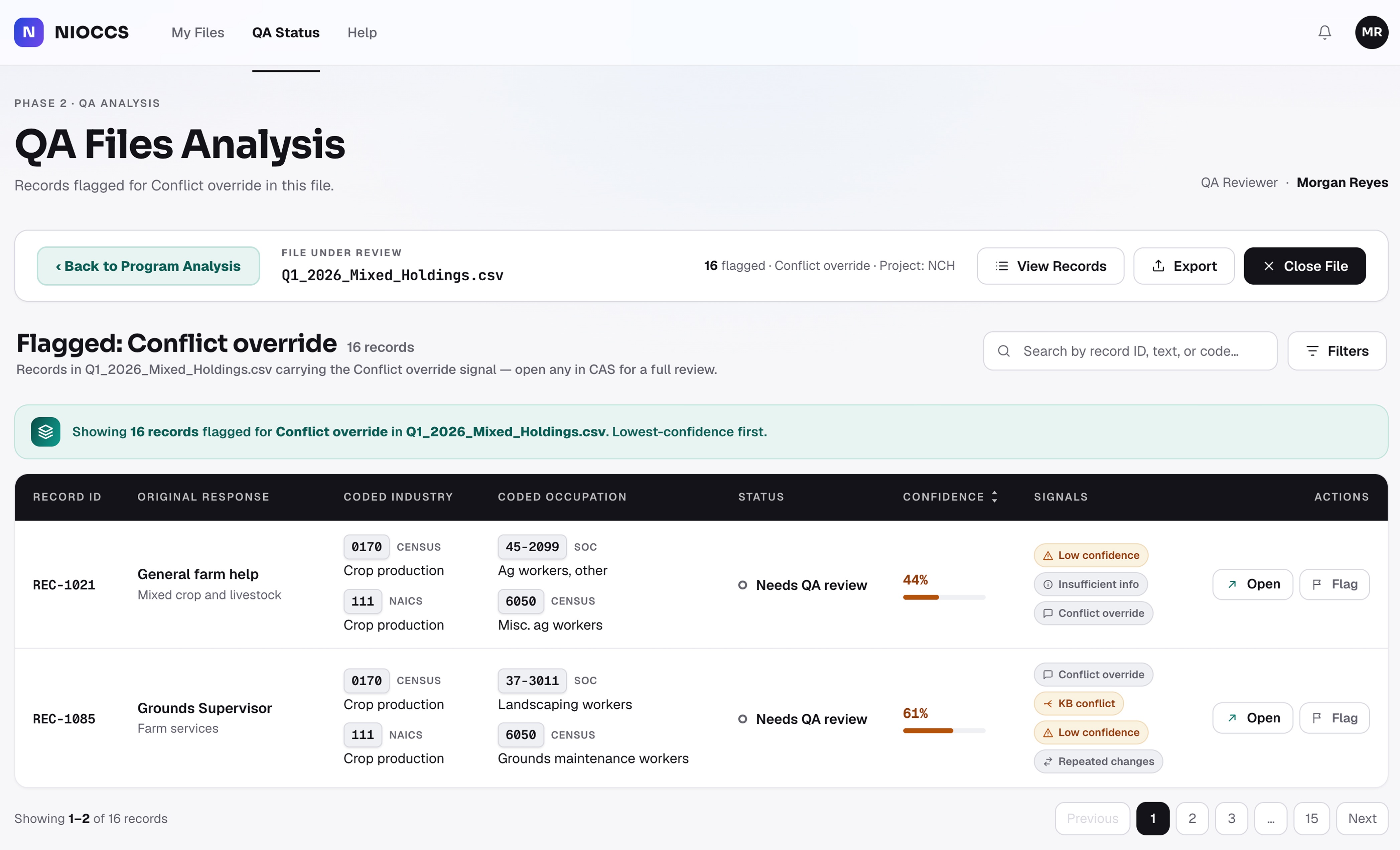Screen dimensions: 1400x850
Task: Switch to the QA Status tab
Action: pyautogui.click(x=286, y=32)
